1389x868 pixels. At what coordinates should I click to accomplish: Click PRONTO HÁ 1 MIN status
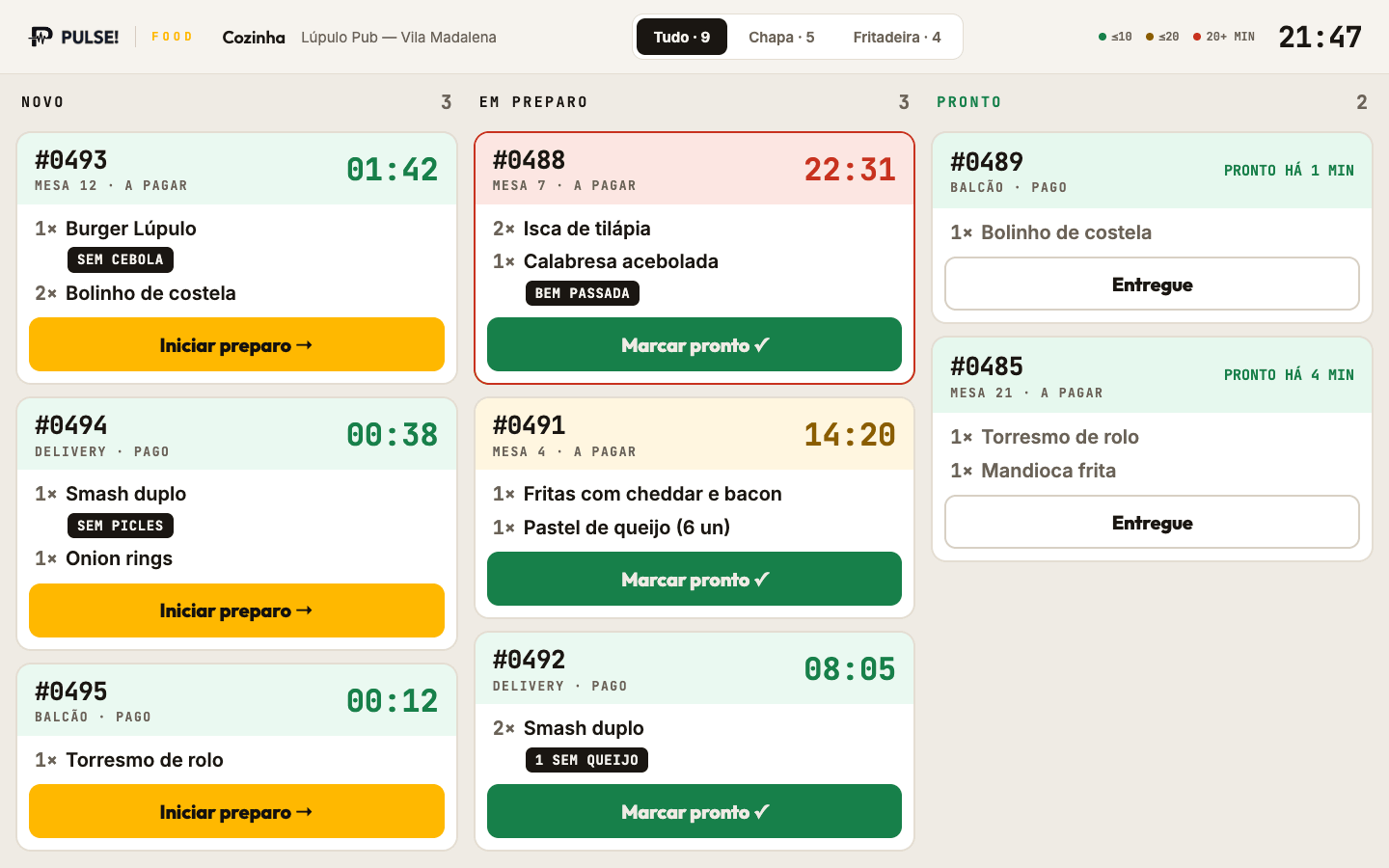tap(1289, 171)
